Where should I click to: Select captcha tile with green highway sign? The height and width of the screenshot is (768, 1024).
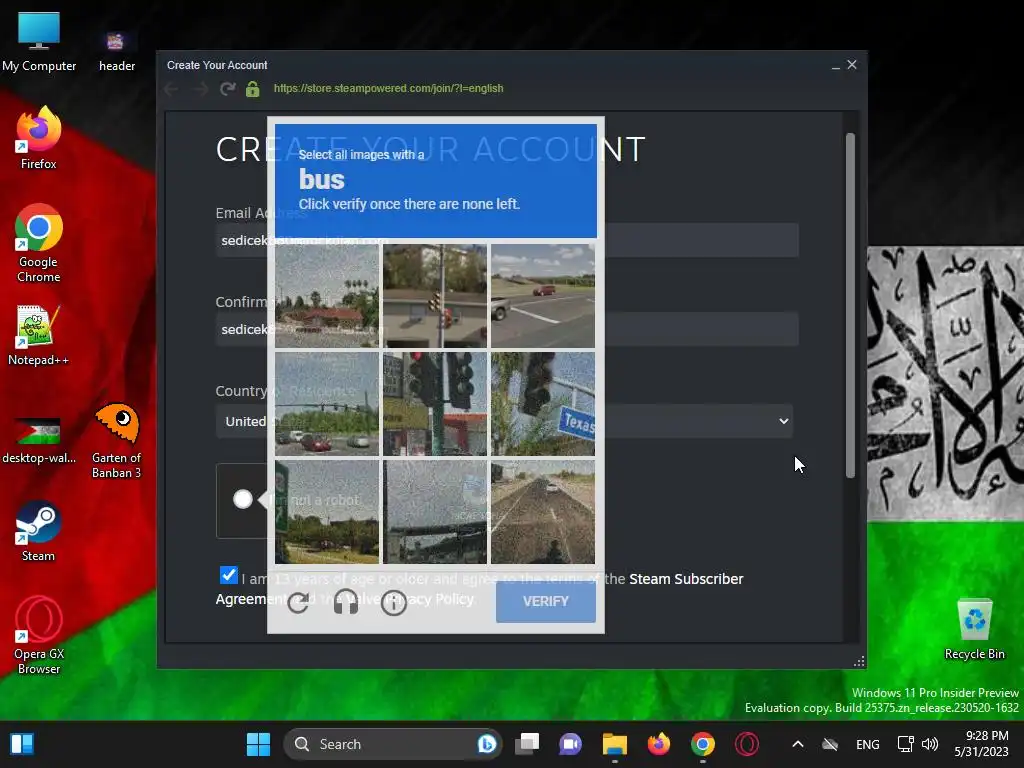pyautogui.click(x=327, y=511)
